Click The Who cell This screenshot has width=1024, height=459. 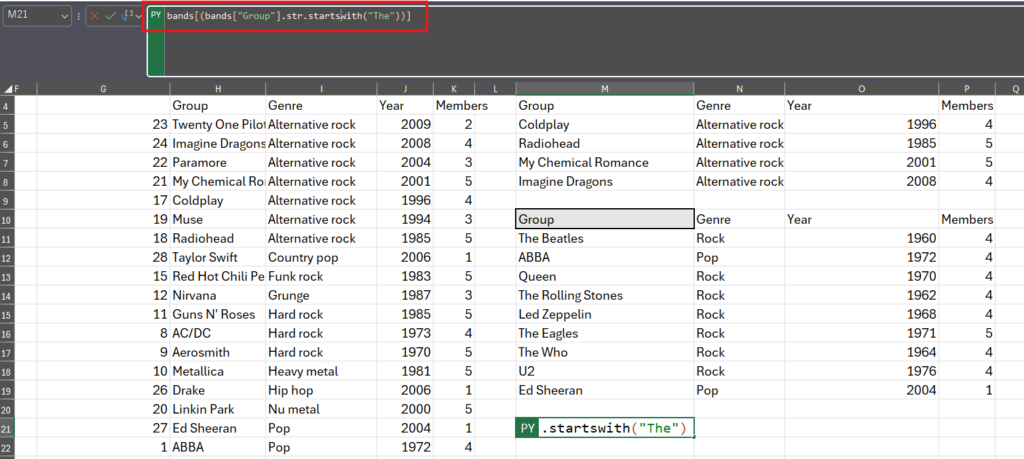(x=605, y=352)
